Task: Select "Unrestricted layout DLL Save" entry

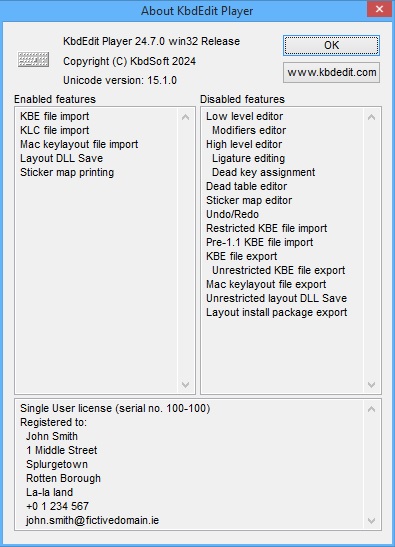Action: [x=276, y=298]
